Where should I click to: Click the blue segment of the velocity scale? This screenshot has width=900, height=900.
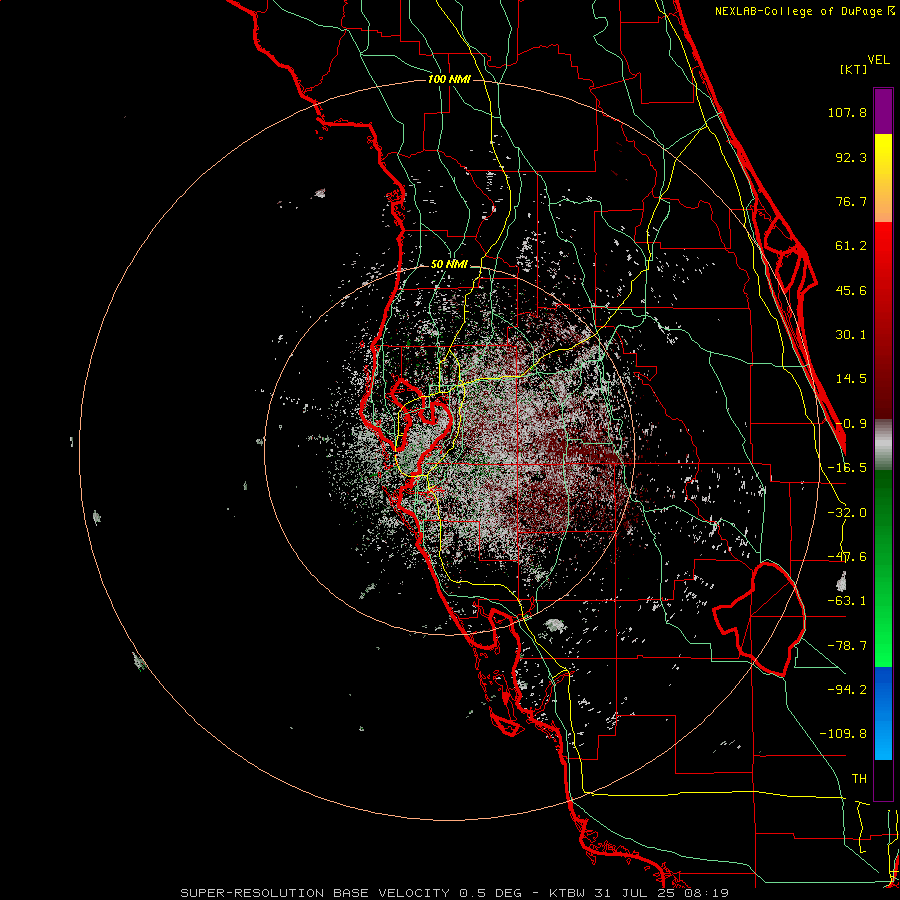click(x=883, y=713)
